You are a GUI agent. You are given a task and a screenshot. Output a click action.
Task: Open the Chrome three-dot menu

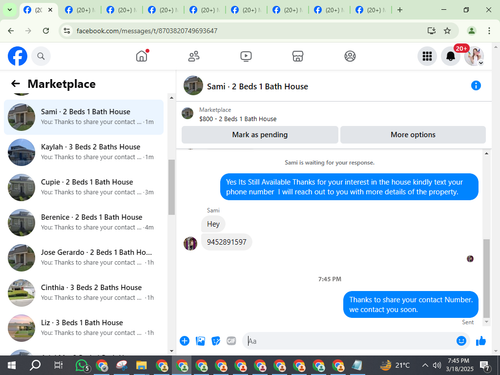[489, 31]
